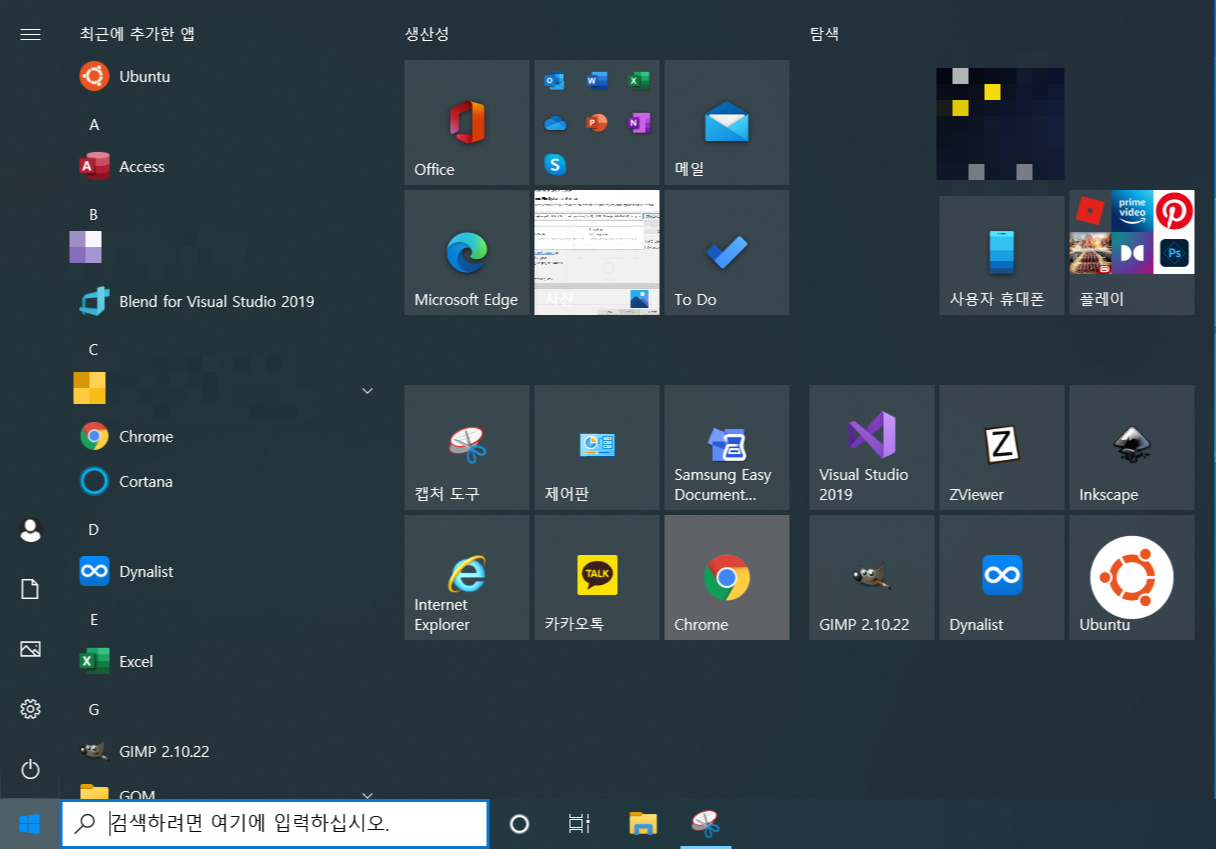Open Task View on the taskbar
The width and height of the screenshot is (1216, 849).
(579, 824)
